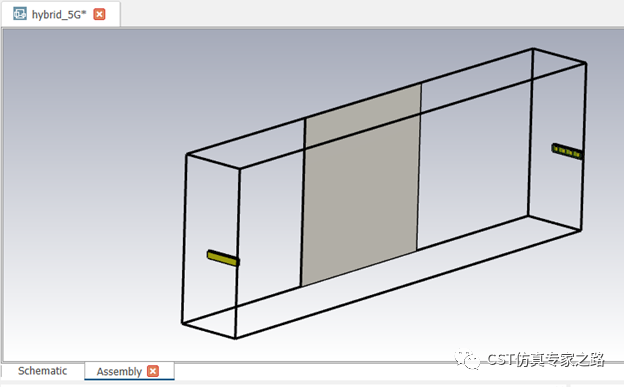624x387 pixels.
Task: Close the Assembly tab
Action: pyautogui.click(x=153, y=371)
